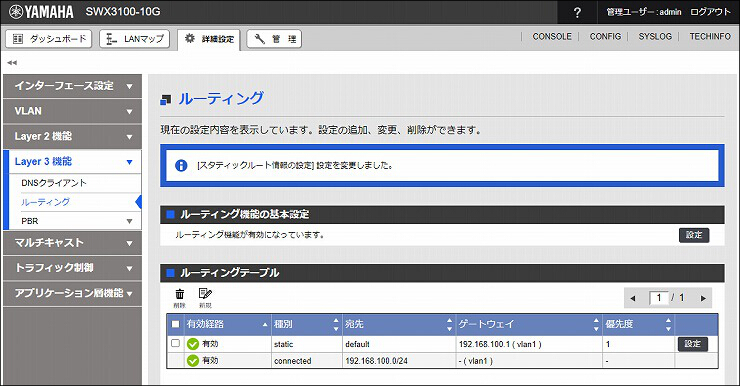Check the static default route checkbox

click(x=175, y=344)
